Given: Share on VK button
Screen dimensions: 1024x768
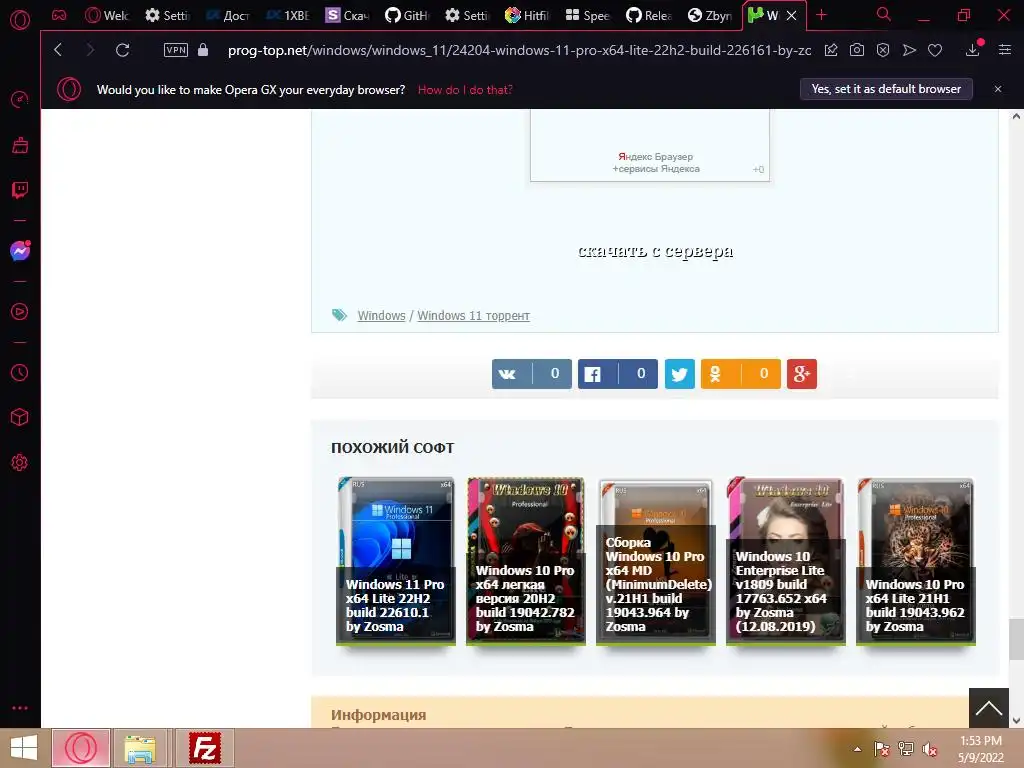Looking at the screenshot, I should [532, 374].
